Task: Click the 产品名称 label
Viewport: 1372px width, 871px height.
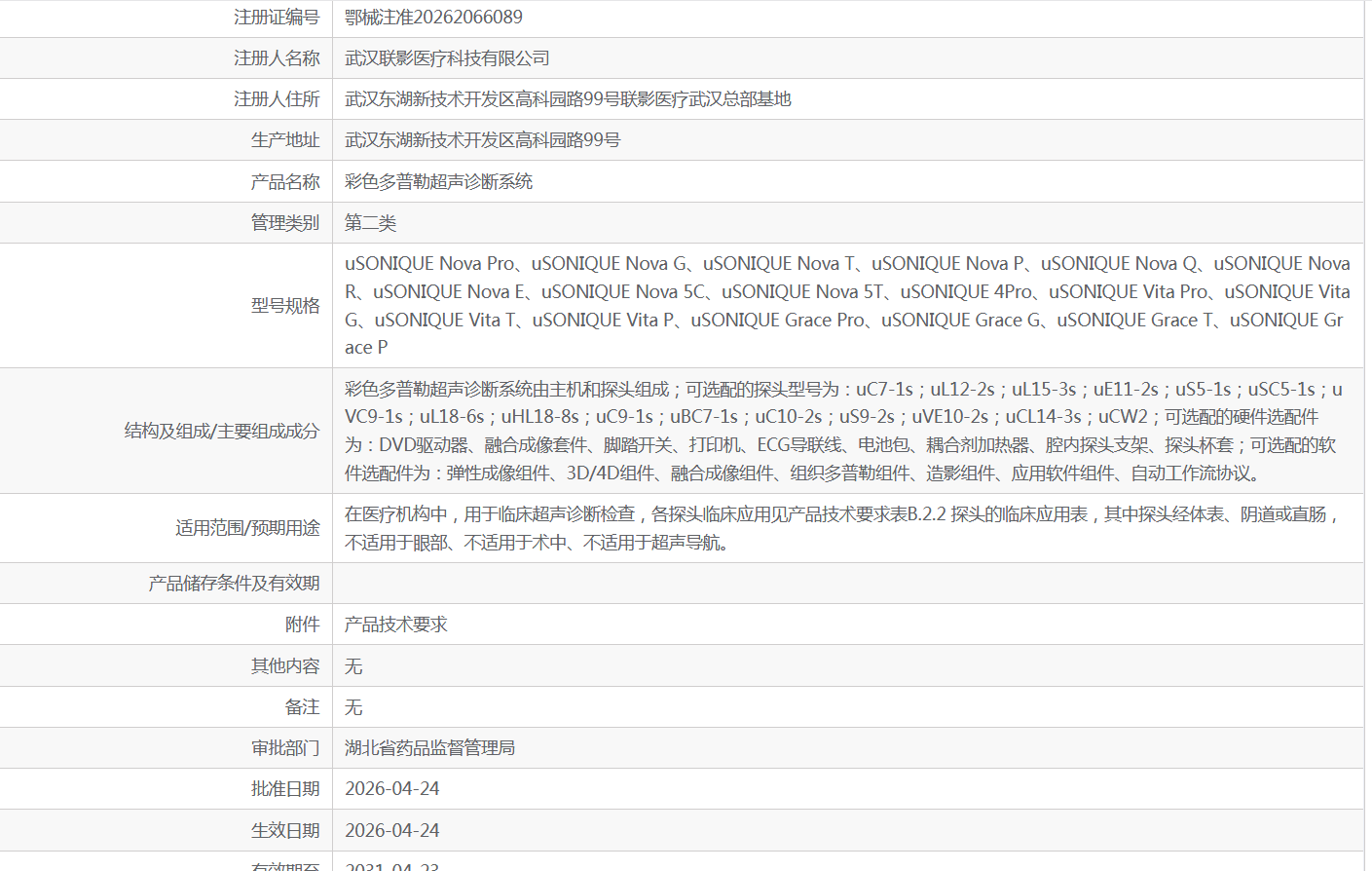Action: 285,182
